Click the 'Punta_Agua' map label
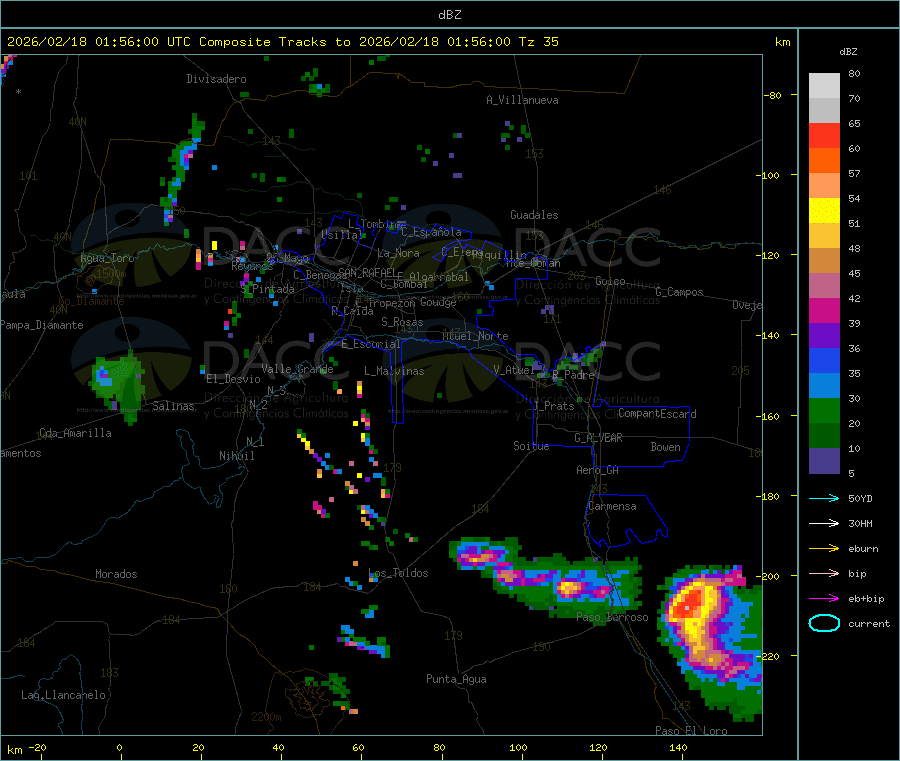 pyautogui.click(x=456, y=679)
